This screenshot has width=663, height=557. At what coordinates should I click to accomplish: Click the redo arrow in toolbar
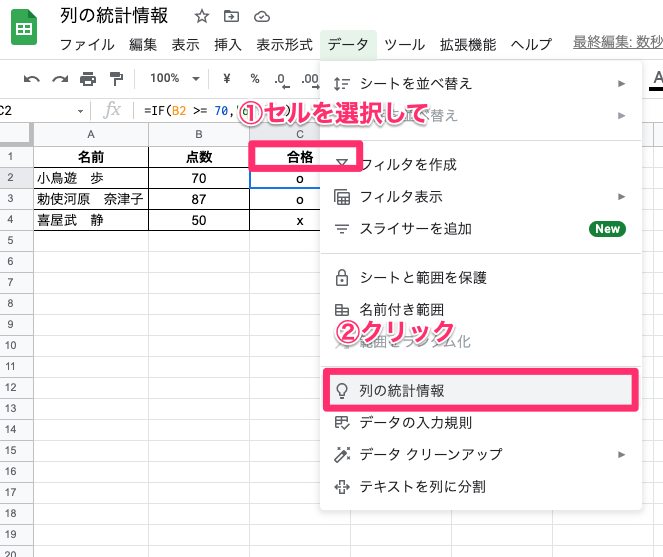pyautogui.click(x=60, y=78)
